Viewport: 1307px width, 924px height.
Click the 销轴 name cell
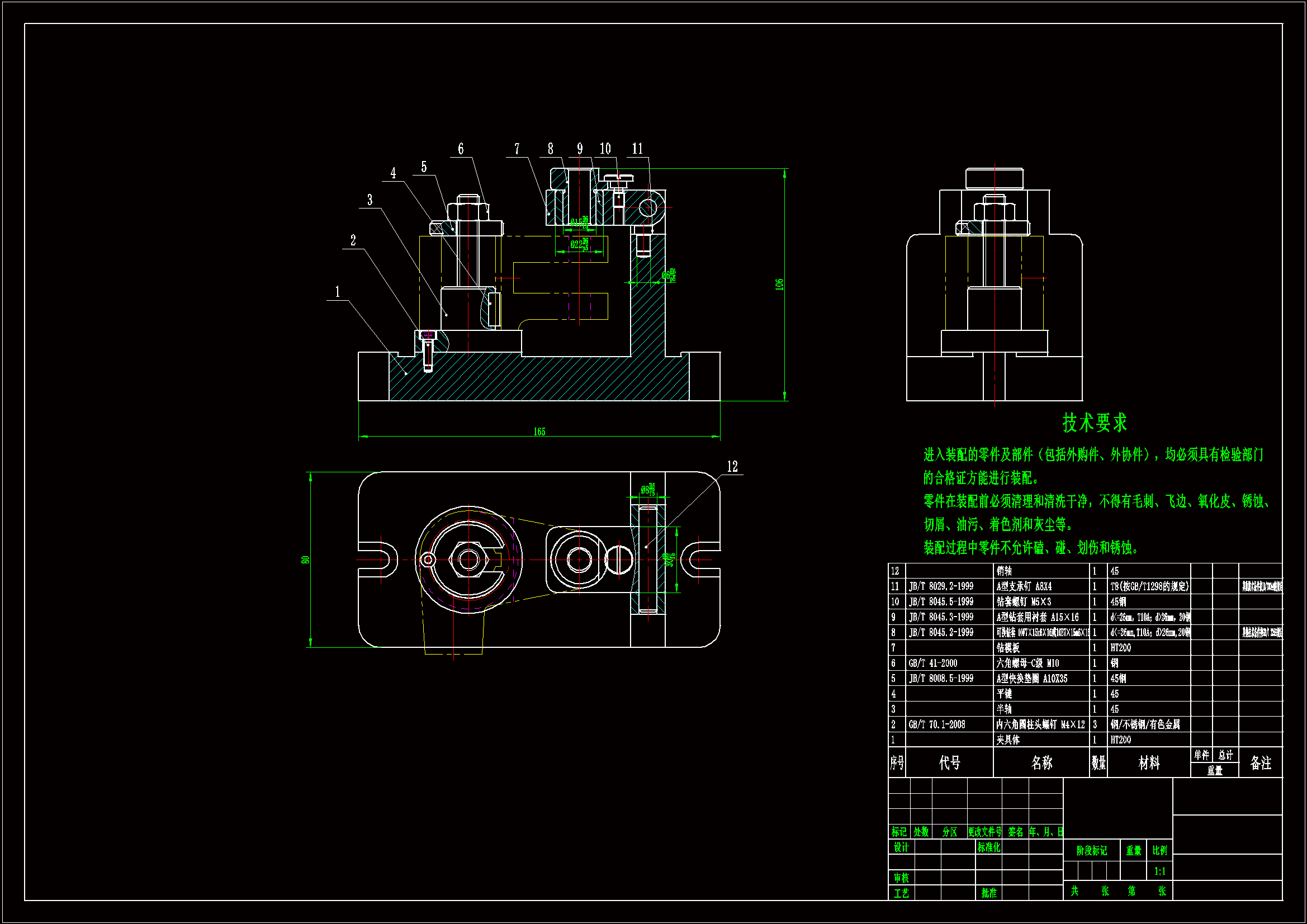tap(1004, 571)
